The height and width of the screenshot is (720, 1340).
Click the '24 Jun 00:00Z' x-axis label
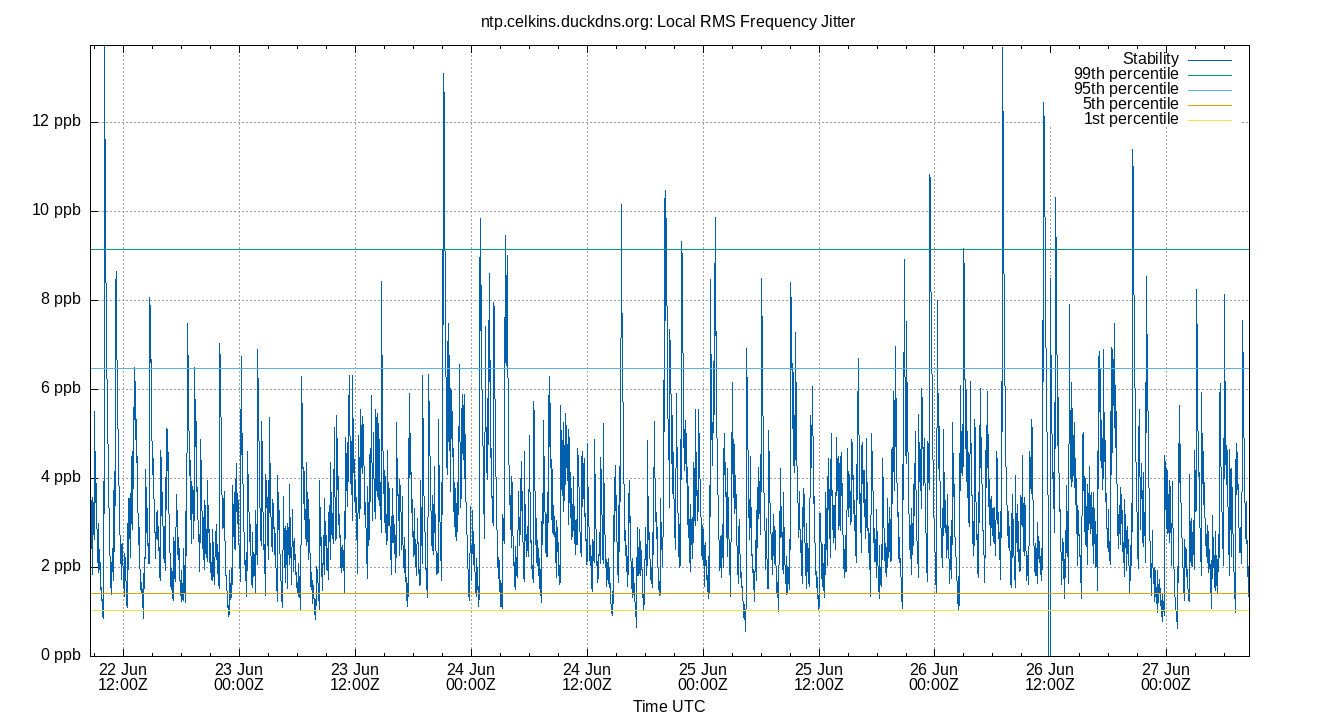click(x=471, y=677)
